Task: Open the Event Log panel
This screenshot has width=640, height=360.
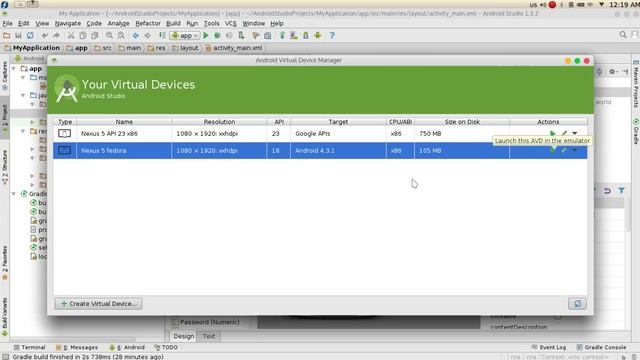Action: 549,347
